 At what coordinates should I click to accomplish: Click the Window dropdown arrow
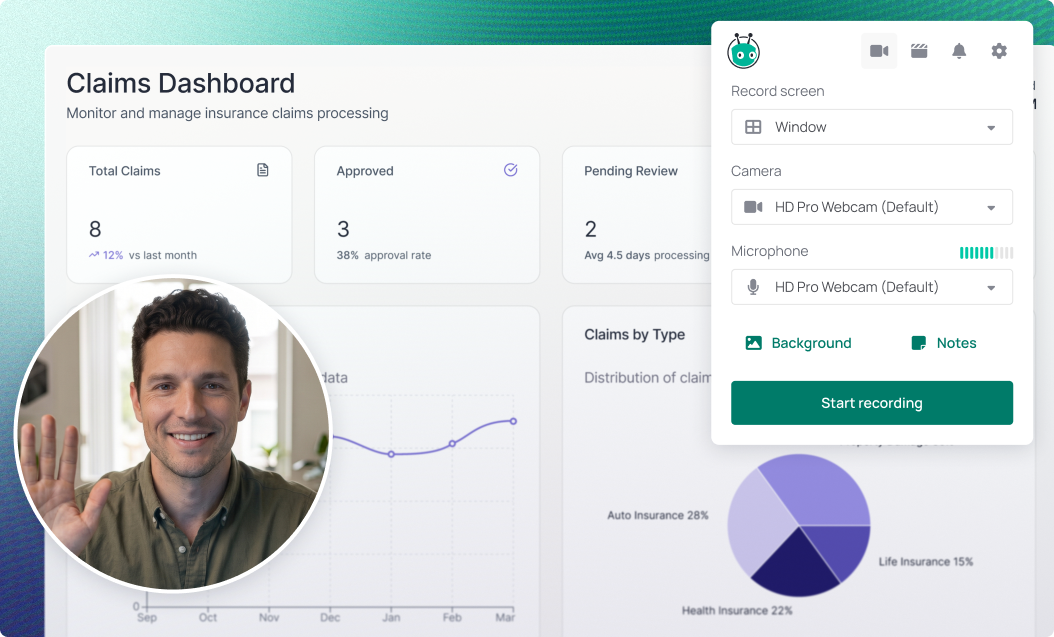(x=991, y=128)
